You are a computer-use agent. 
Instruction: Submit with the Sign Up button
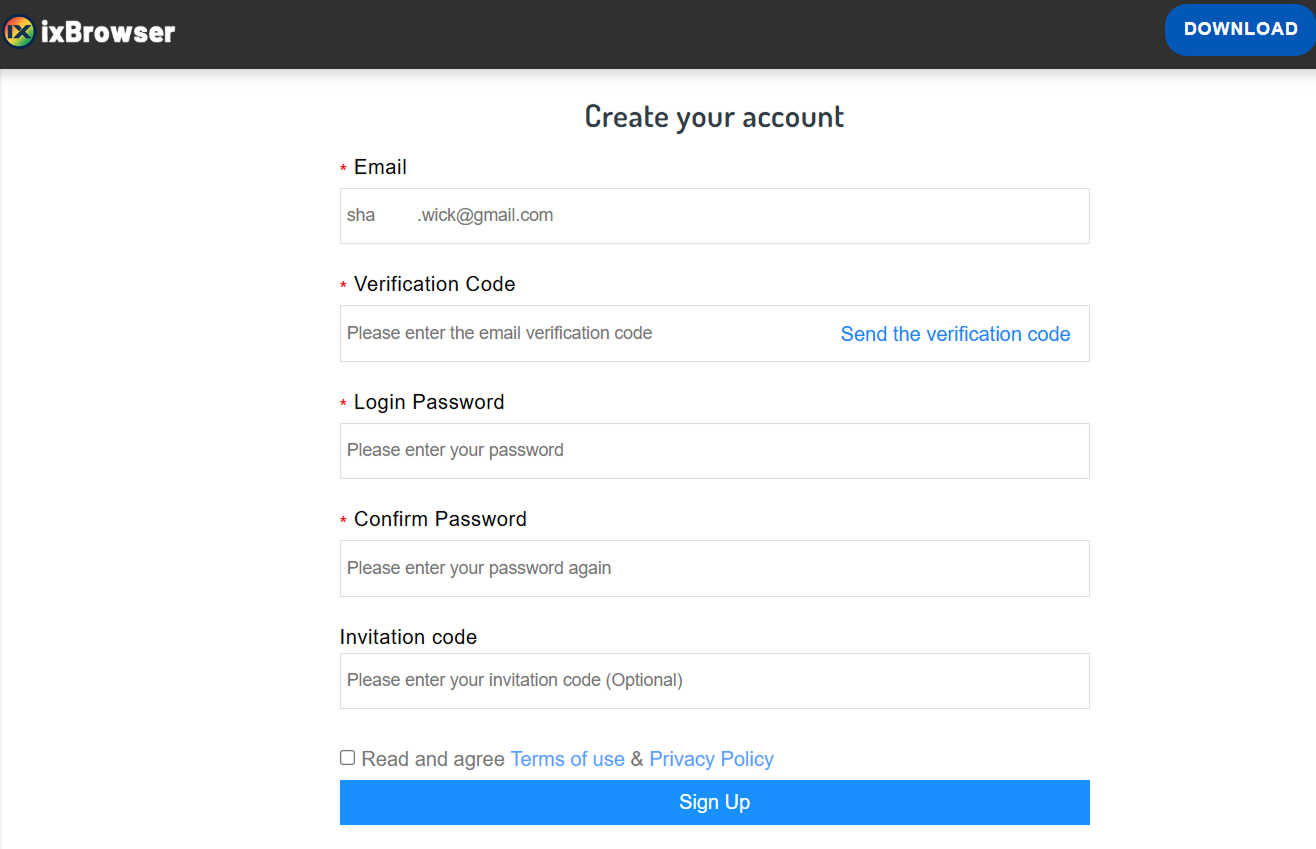click(714, 802)
